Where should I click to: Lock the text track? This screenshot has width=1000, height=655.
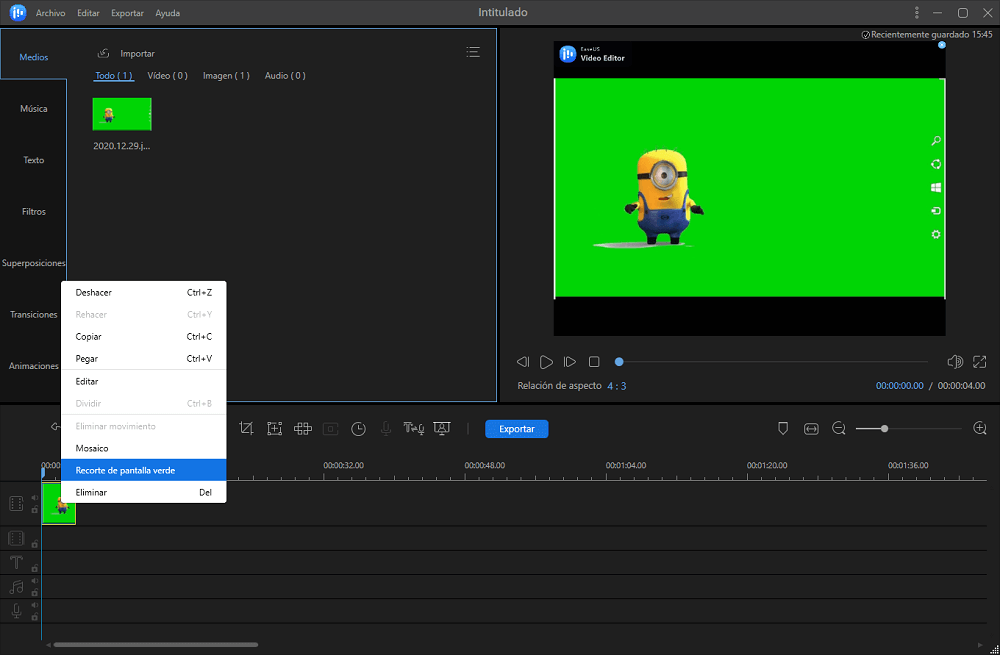35,568
